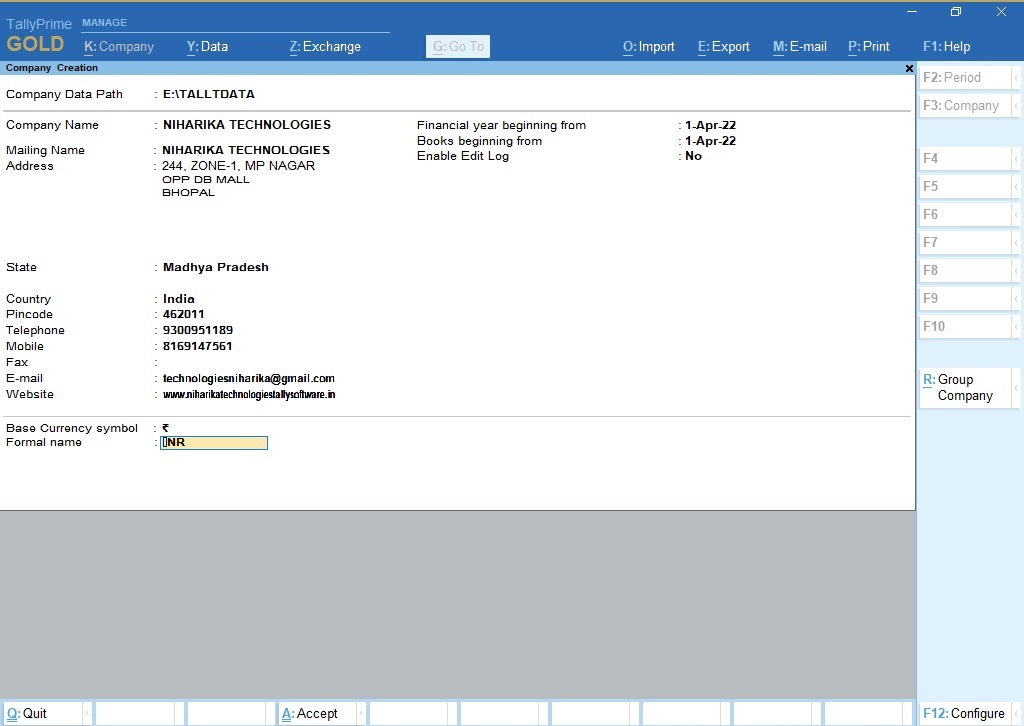The width and height of the screenshot is (1024, 726).
Task: Expand the arrow next to F3: Company
Action: (1016, 105)
